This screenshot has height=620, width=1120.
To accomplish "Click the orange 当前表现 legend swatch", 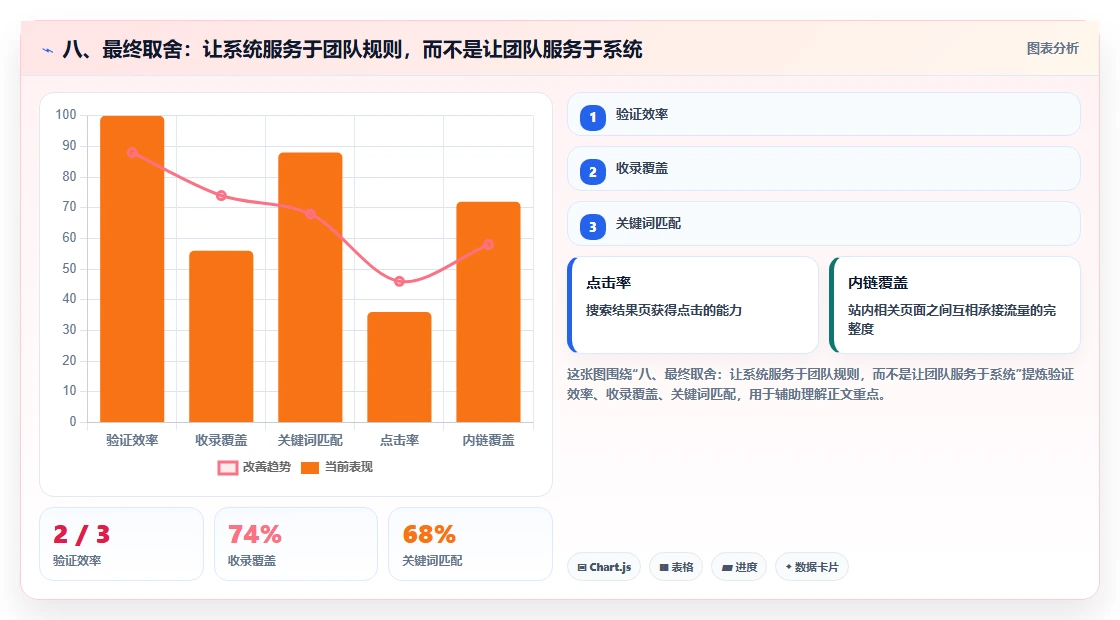I will [310, 468].
